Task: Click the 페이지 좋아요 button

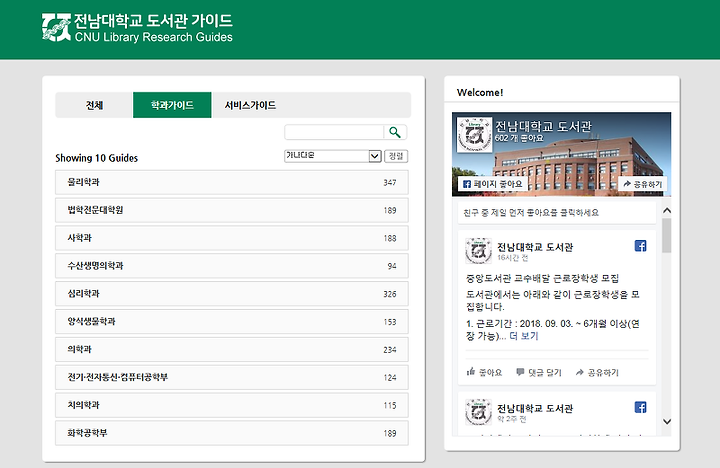Action: tap(492, 184)
